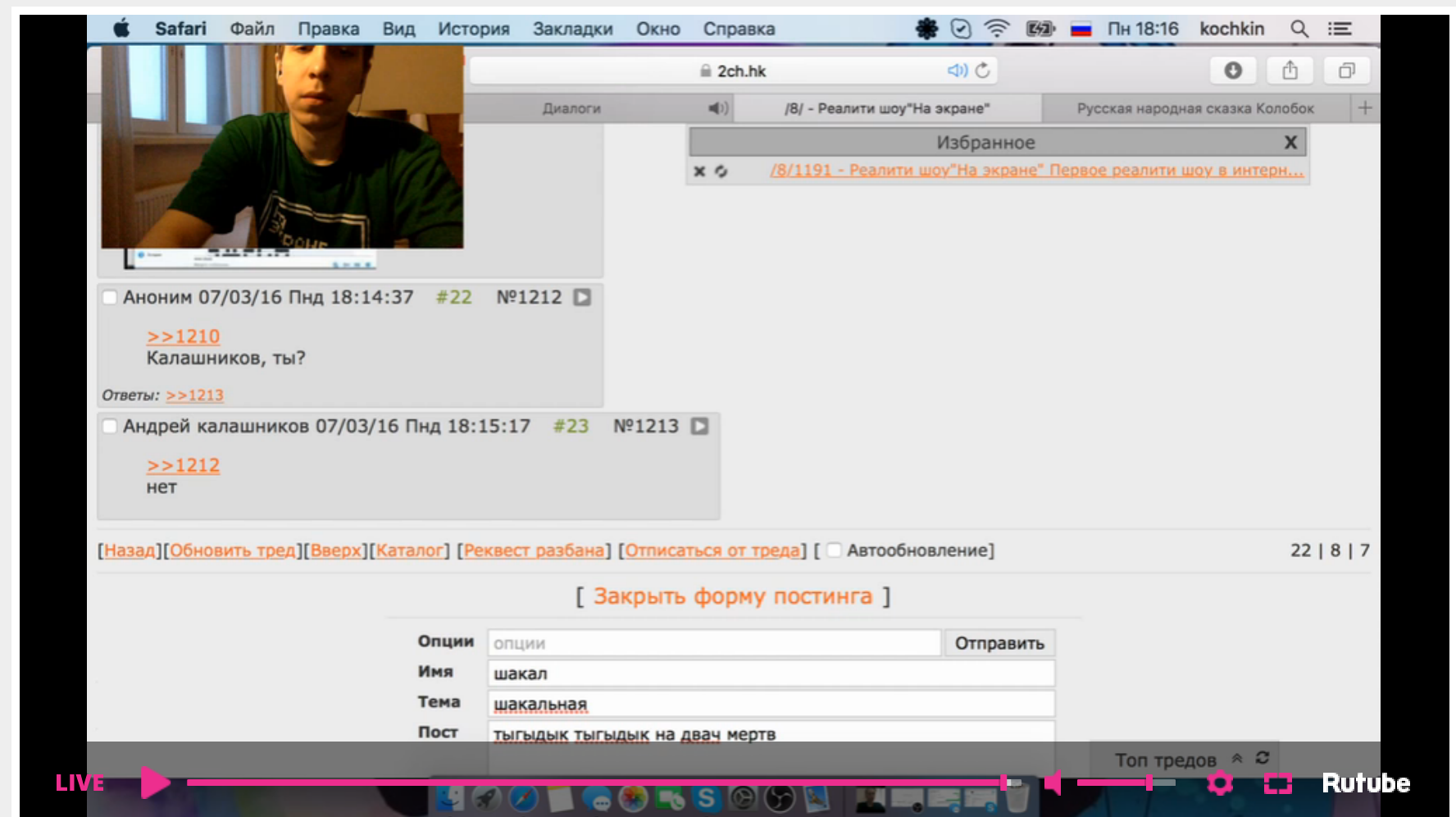Open the Каталог link
The width and height of the screenshot is (1456, 817).
coord(410,550)
